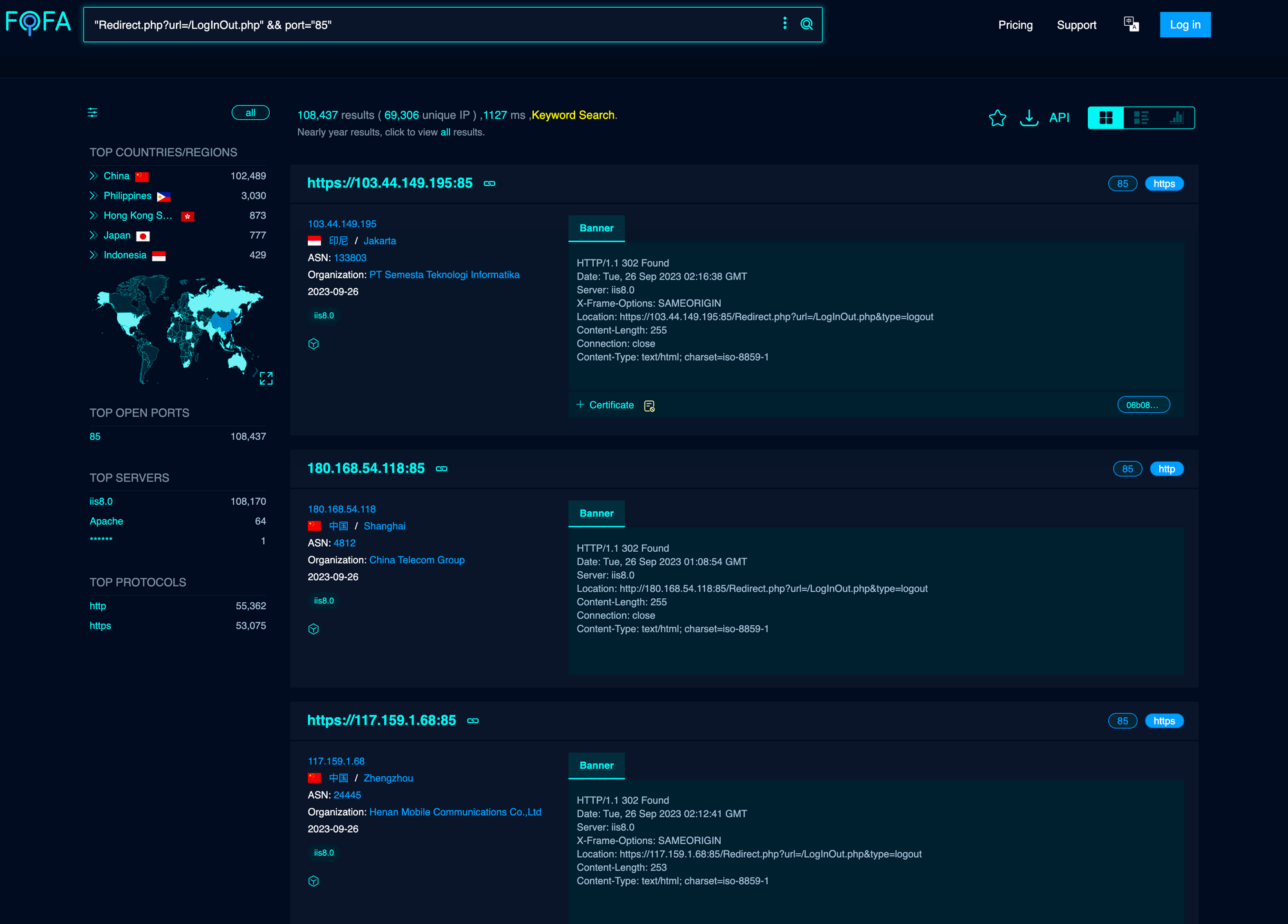Viewport: 1288px width, 924px height.
Task: Expand Philippines country breakdown
Action: (x=94, y=196)
